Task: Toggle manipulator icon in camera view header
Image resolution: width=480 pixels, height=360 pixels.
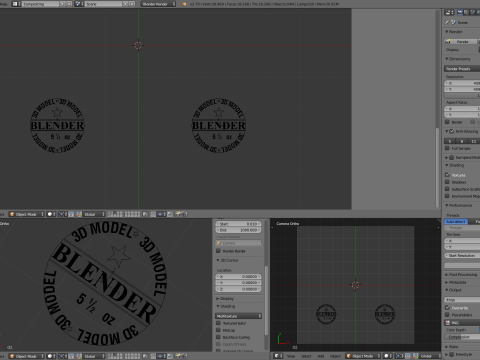Action: tap(416, 356)
